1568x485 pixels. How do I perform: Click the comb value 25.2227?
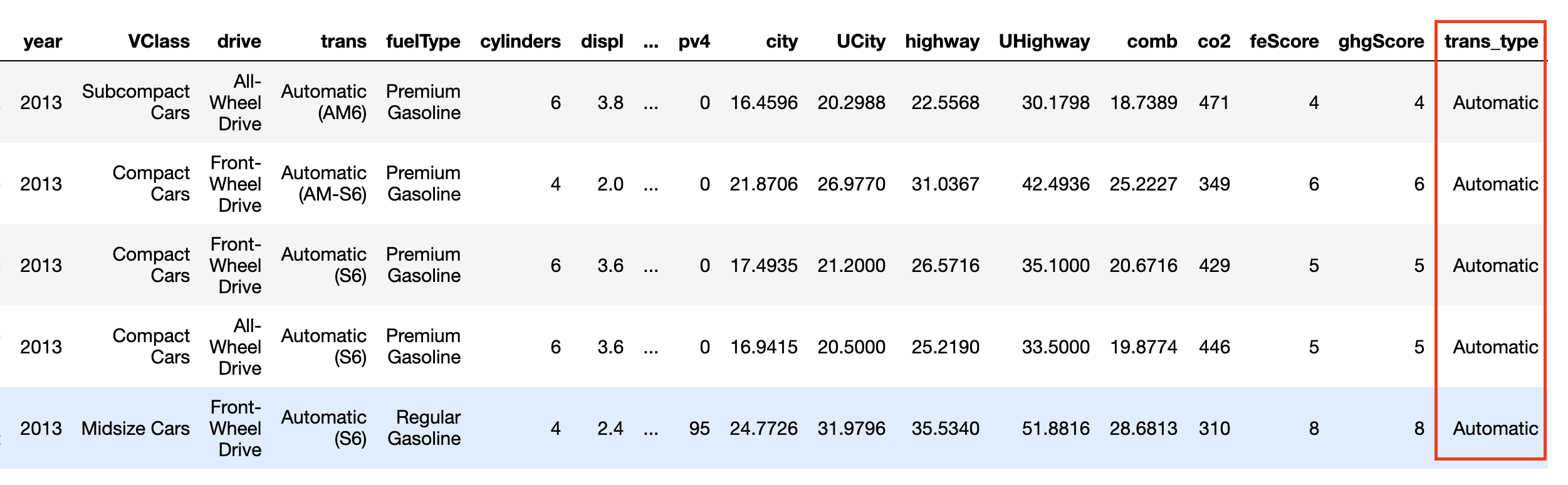pos(1143,184)
